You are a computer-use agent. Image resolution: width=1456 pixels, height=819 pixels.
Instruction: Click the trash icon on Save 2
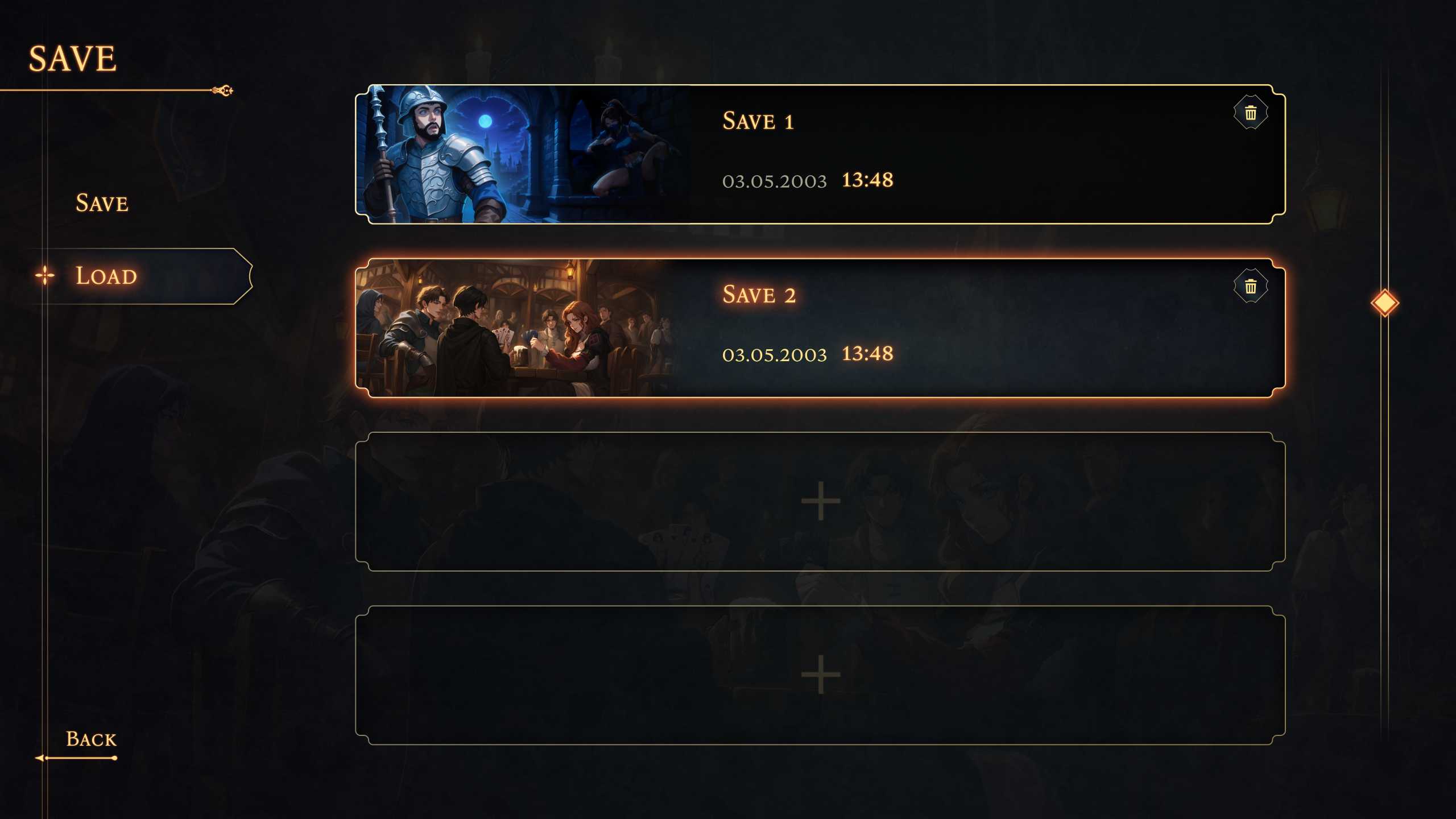1250,286
